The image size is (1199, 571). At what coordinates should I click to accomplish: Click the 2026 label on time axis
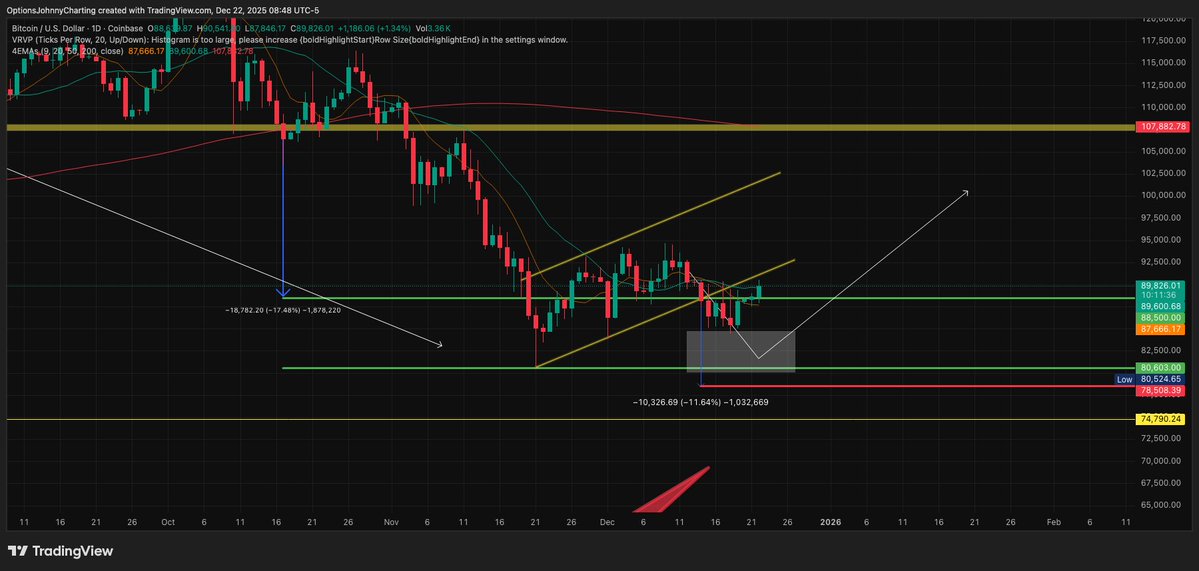(830, 522)
